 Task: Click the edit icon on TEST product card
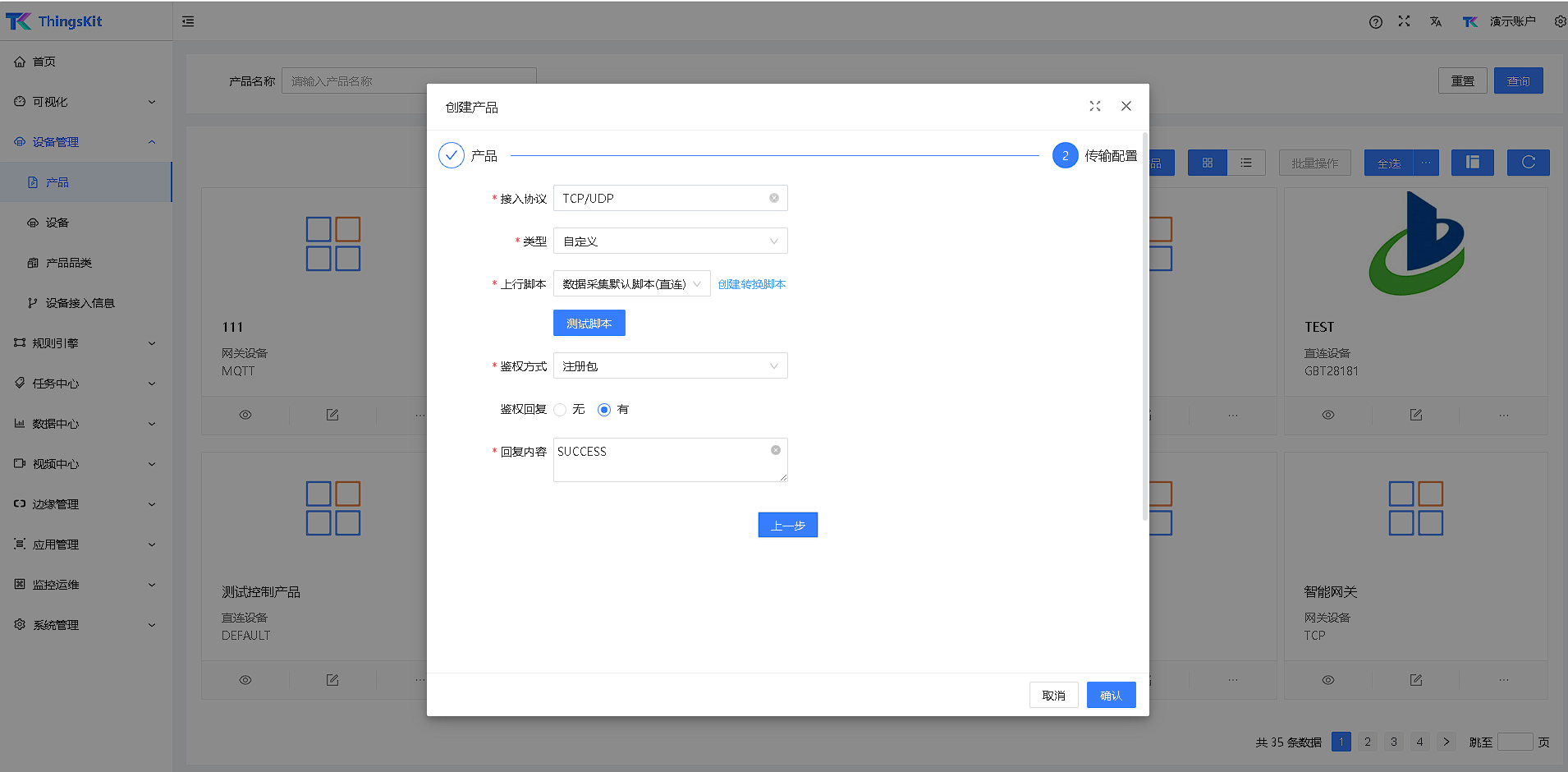click(x=1415, y=415)
